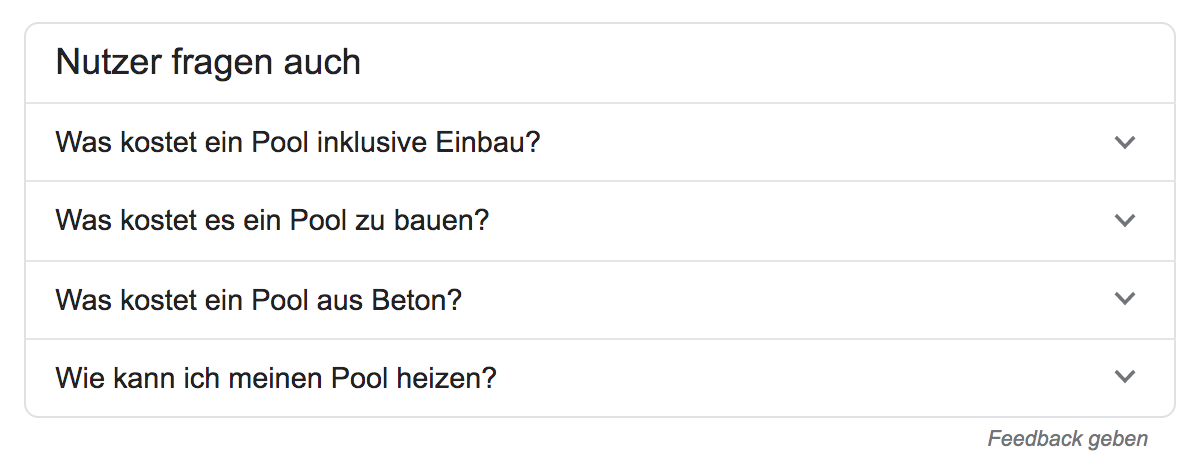Select 'Was kostet es ein Pool zu bauen?'

[272, 220]
